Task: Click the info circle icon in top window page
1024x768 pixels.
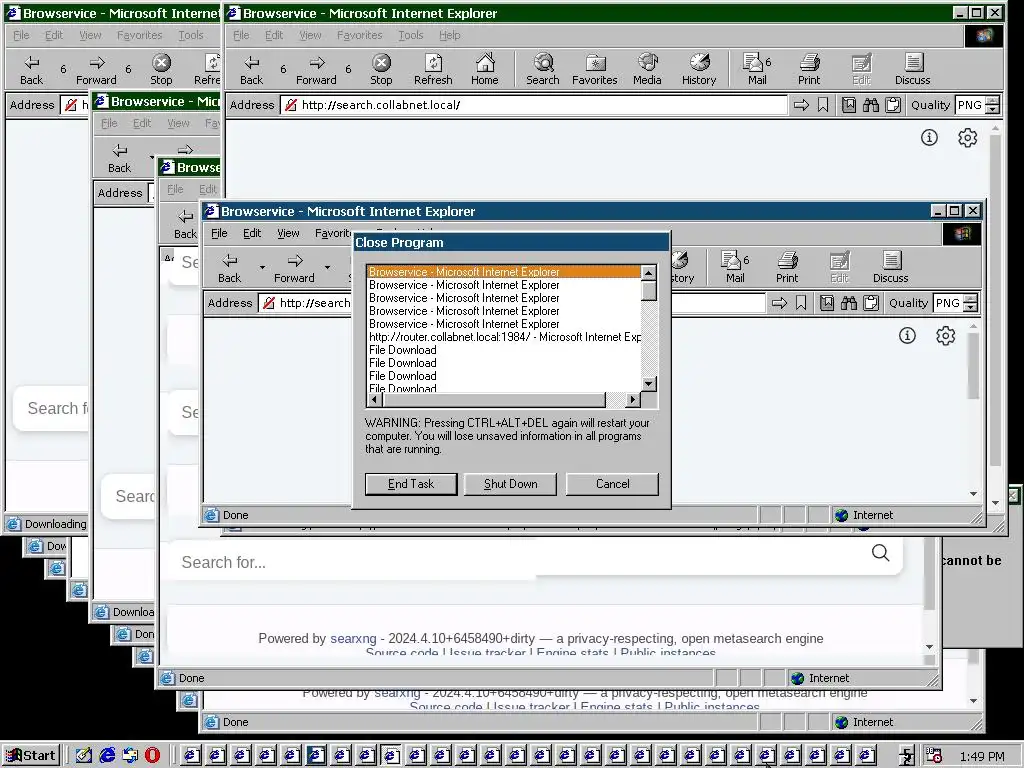Action: pos(929,137)
